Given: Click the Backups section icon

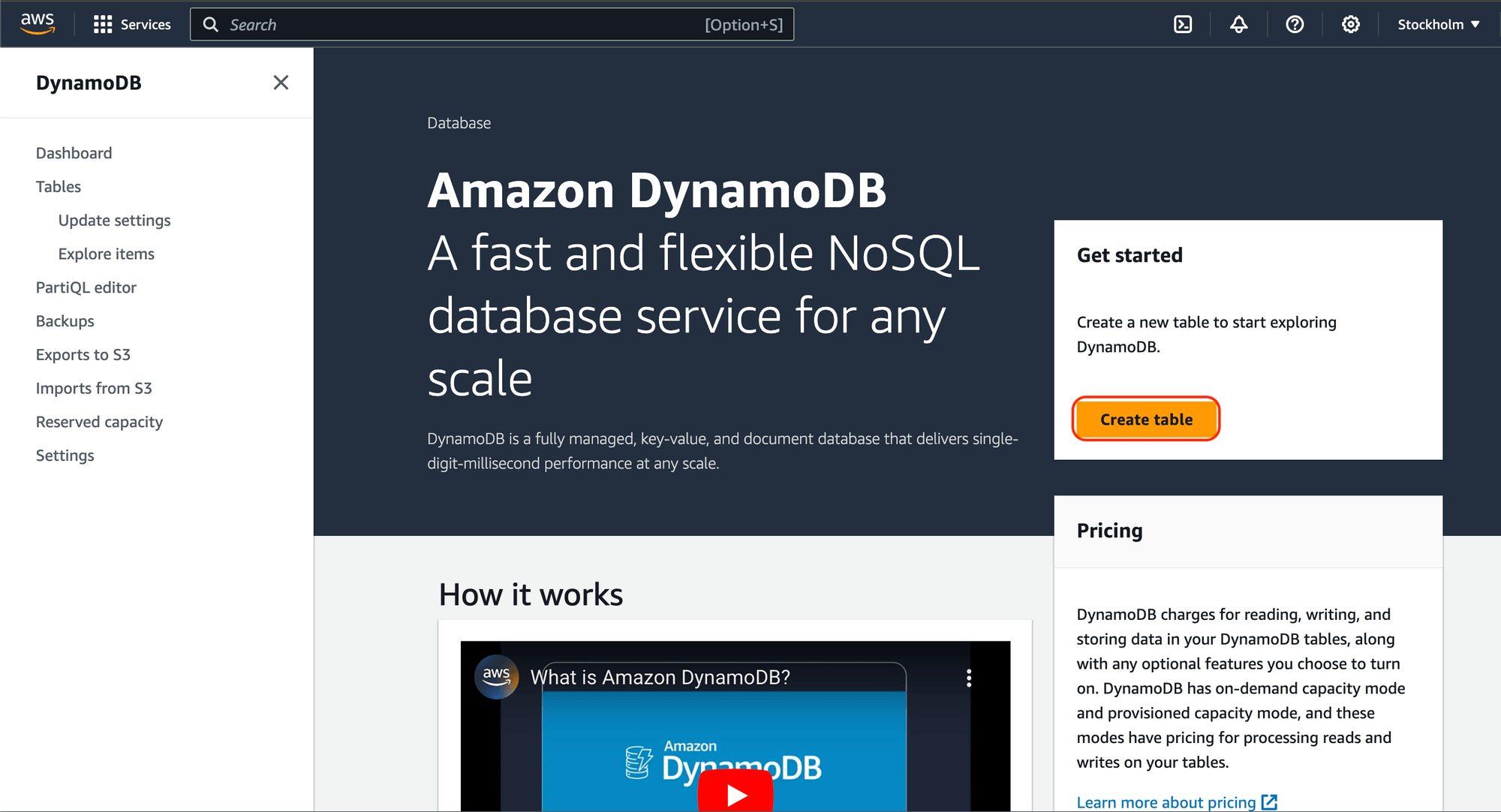Looking at the screenshot, I should [x=65, y=320].
